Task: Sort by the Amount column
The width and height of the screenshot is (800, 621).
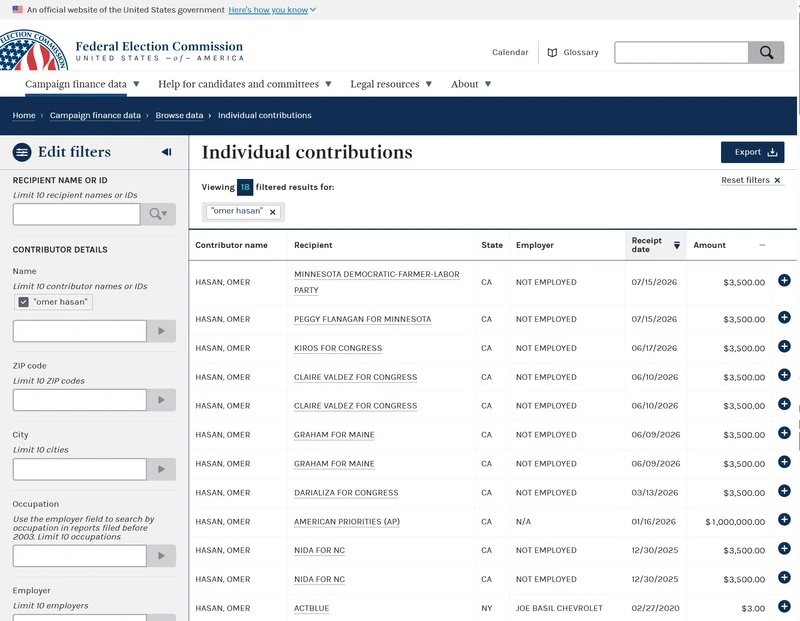Action: 729,245
